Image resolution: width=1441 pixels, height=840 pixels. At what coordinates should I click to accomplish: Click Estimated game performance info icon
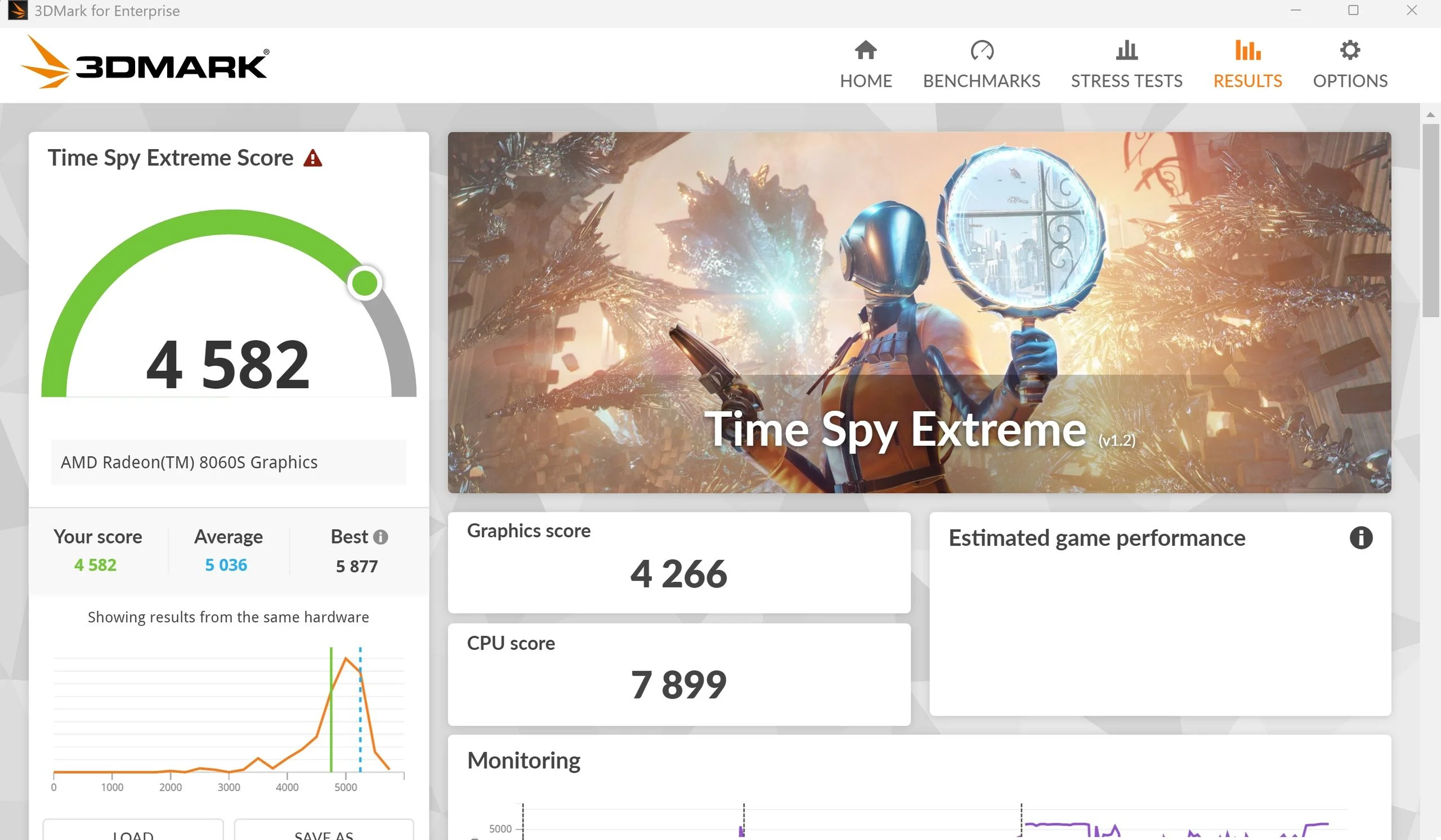(1361, 538)
